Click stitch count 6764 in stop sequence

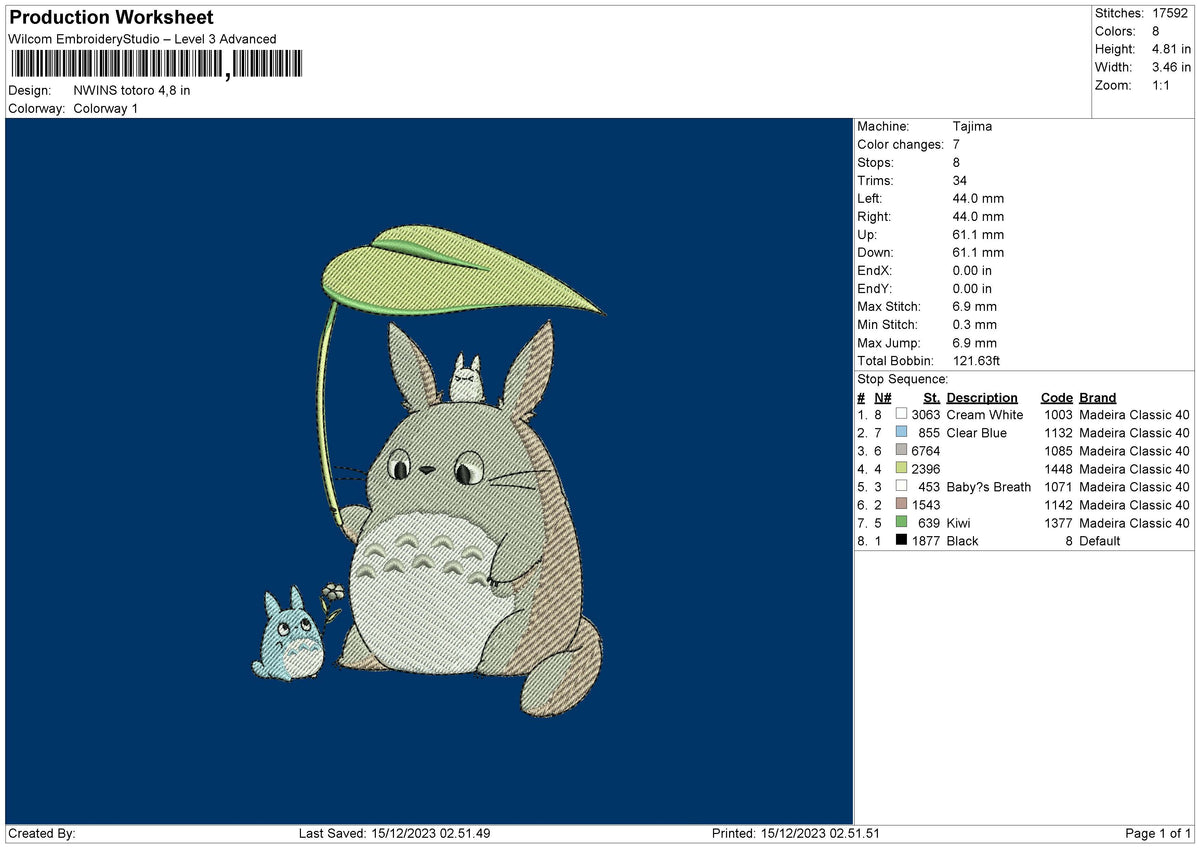pos(925,450)
